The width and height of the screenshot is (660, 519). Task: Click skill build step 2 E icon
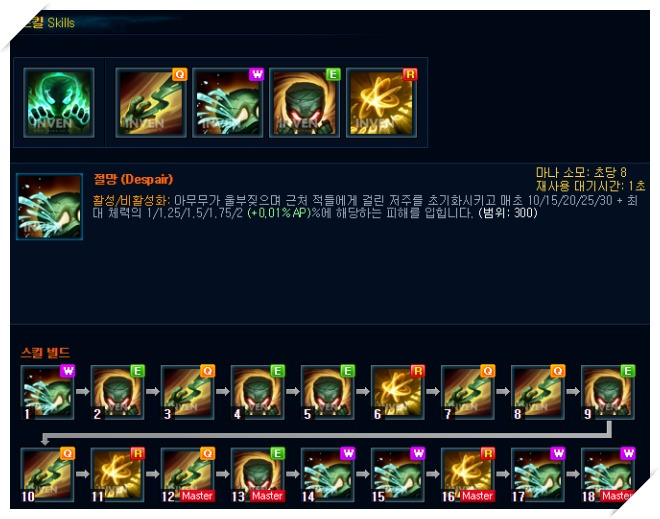point(117,392)
